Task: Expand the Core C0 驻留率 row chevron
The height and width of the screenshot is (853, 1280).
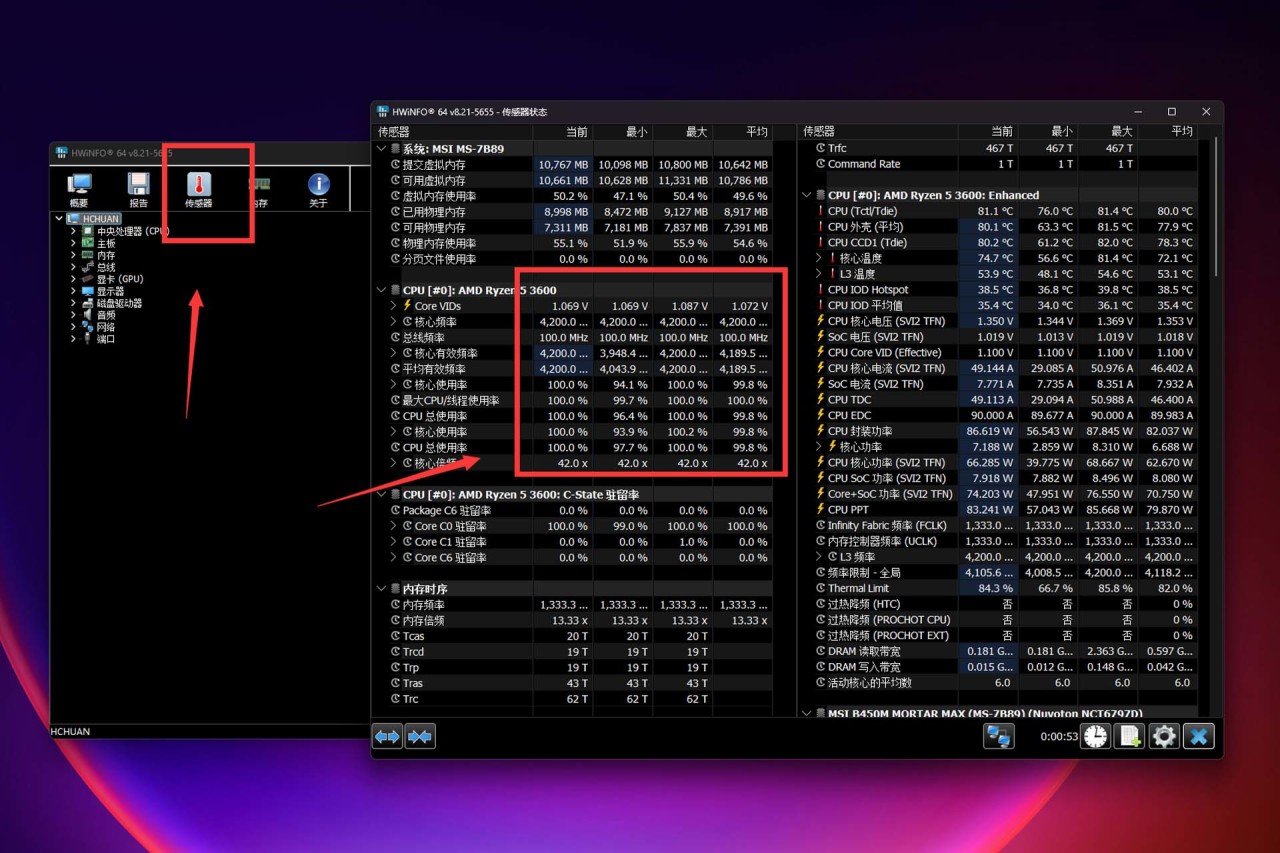Action: point(393,526)
